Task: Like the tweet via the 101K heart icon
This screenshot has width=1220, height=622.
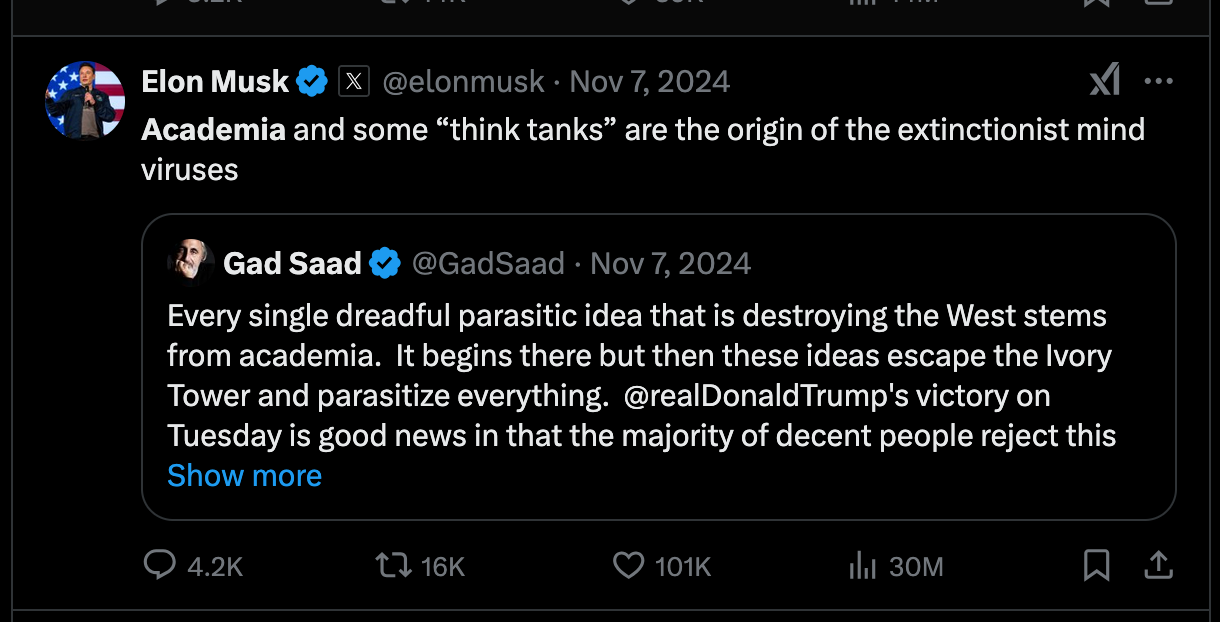Action: click(x=628, y=566)
